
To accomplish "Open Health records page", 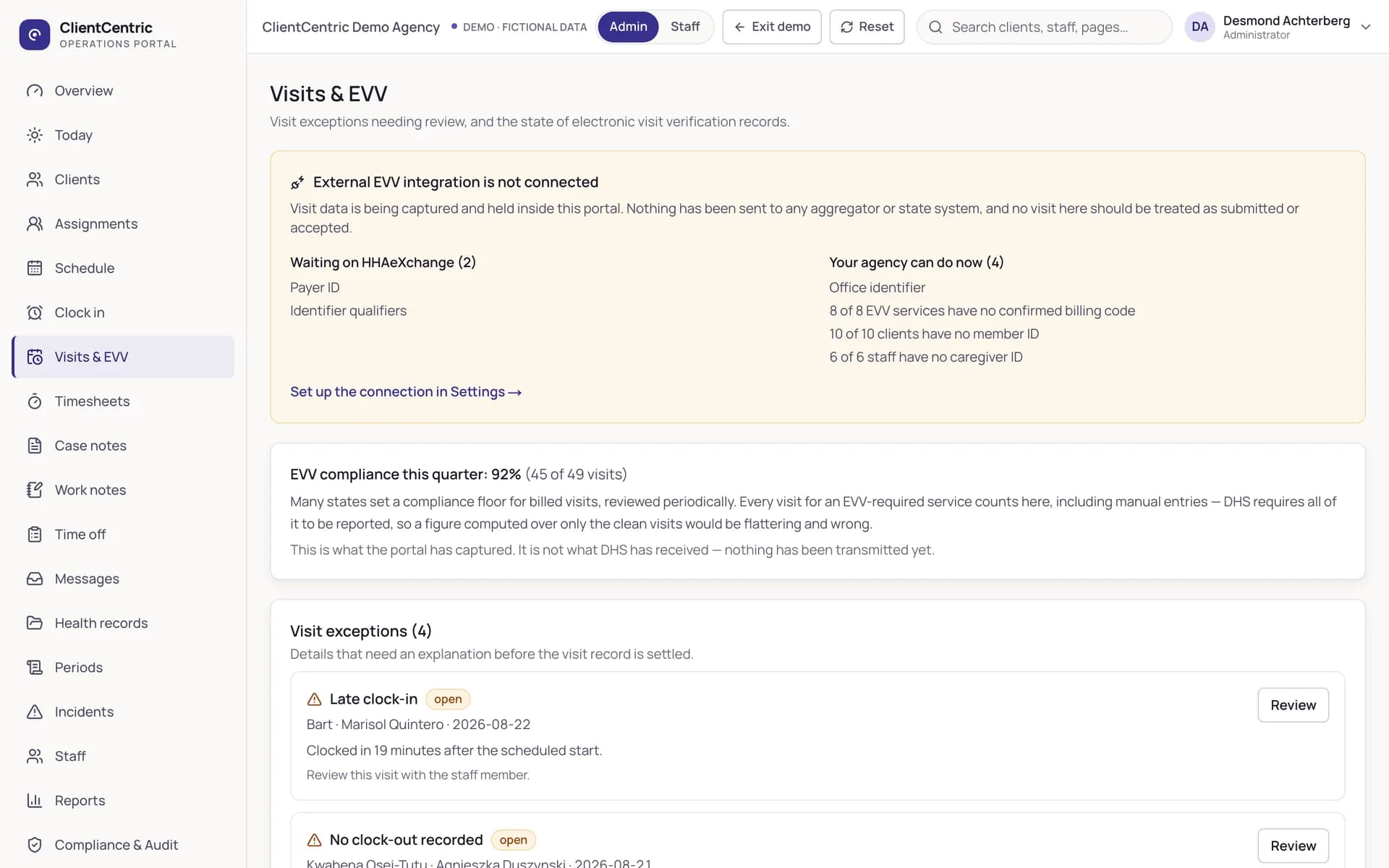I will [123, 623].
